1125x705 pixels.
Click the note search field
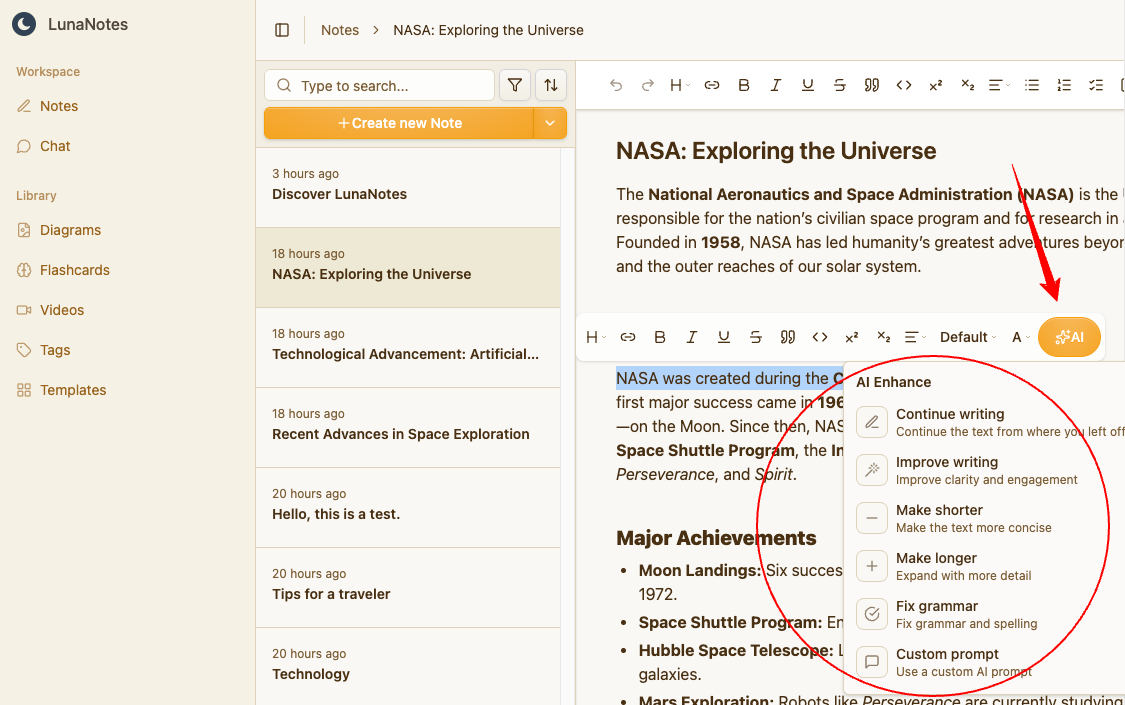pyautogui.click(x=390, y=86)
